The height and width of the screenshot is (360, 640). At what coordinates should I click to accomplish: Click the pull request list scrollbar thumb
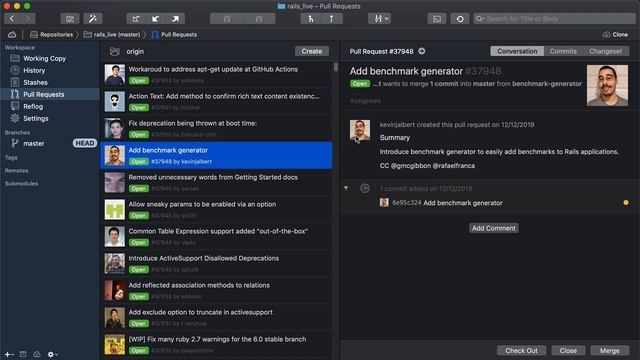coord(336,67)
